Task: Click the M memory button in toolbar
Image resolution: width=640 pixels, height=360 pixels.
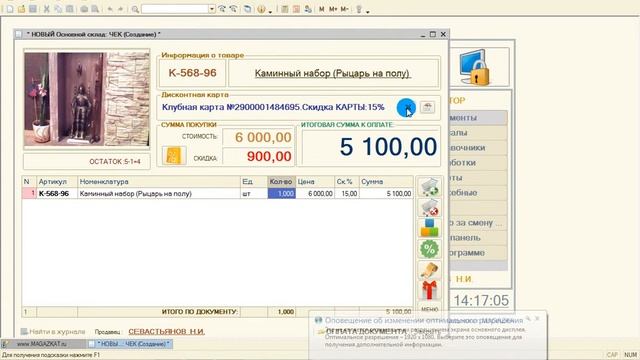Action: (x=322, y=9)
